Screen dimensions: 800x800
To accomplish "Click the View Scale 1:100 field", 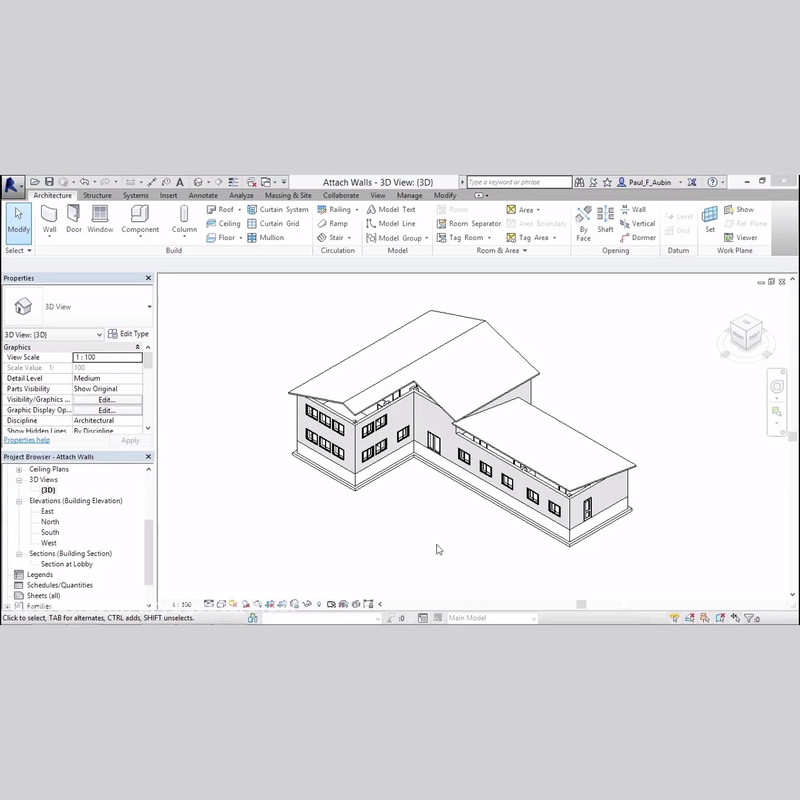I will (x=107, y=357).
